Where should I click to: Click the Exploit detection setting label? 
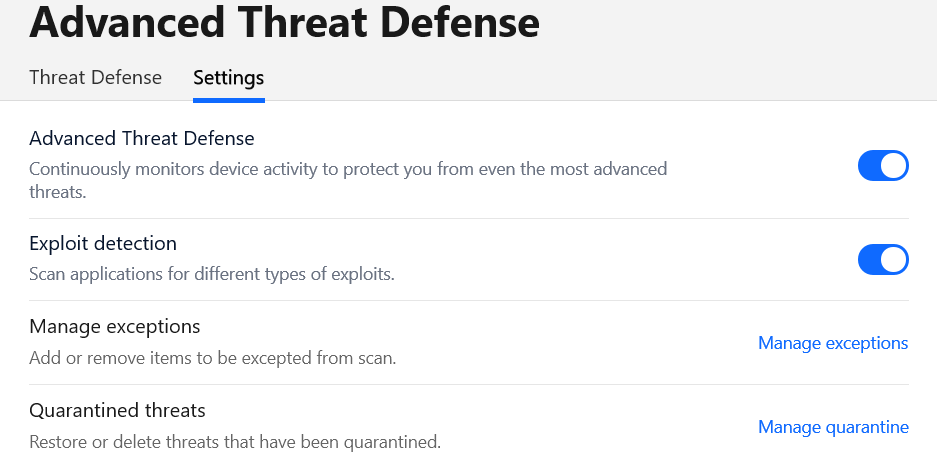click(103, 243)
